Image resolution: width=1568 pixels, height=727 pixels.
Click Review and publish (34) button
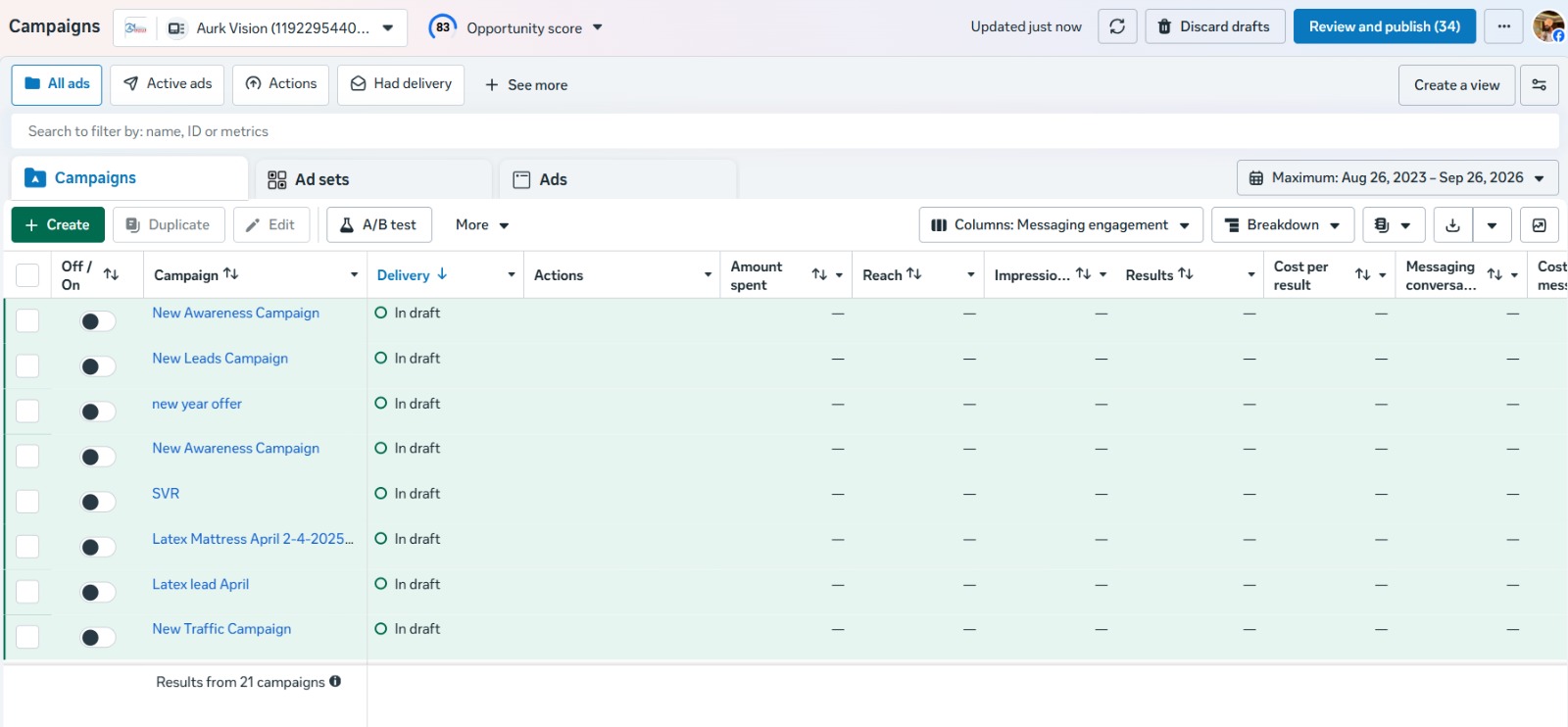pyautogui.click(x=1385, y=26)
